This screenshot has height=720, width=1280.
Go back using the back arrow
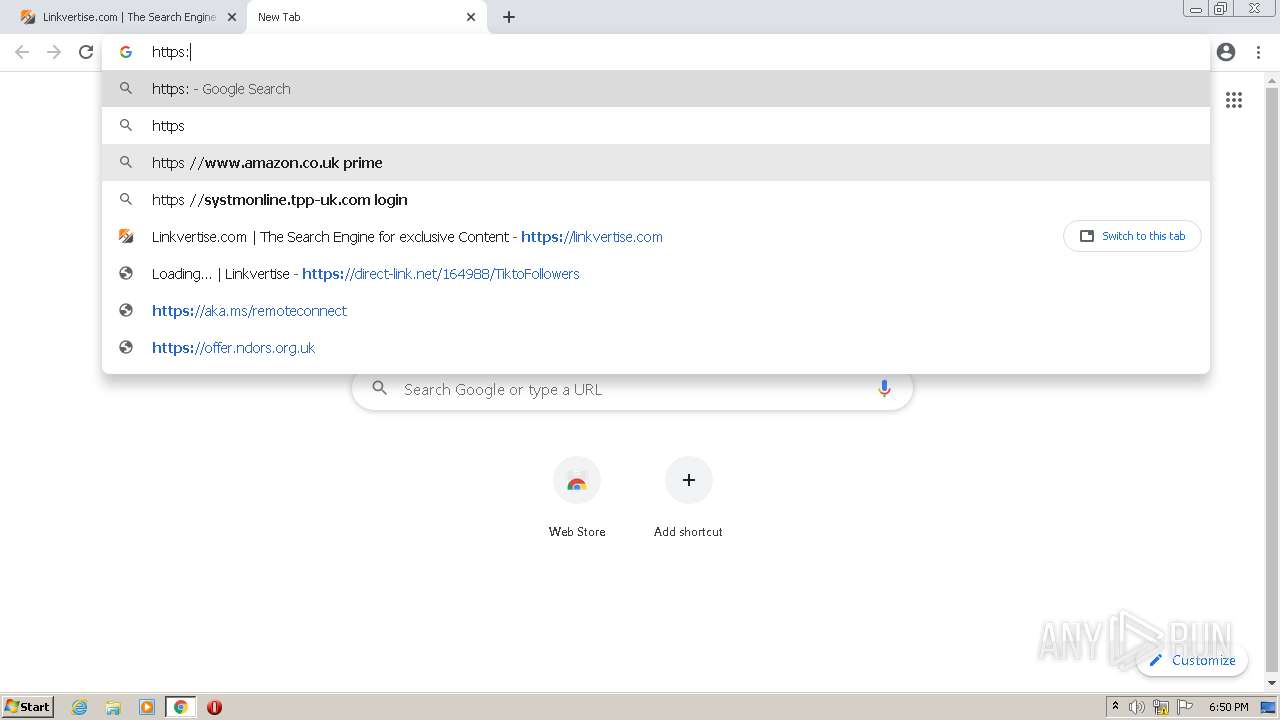click(22, 52)
